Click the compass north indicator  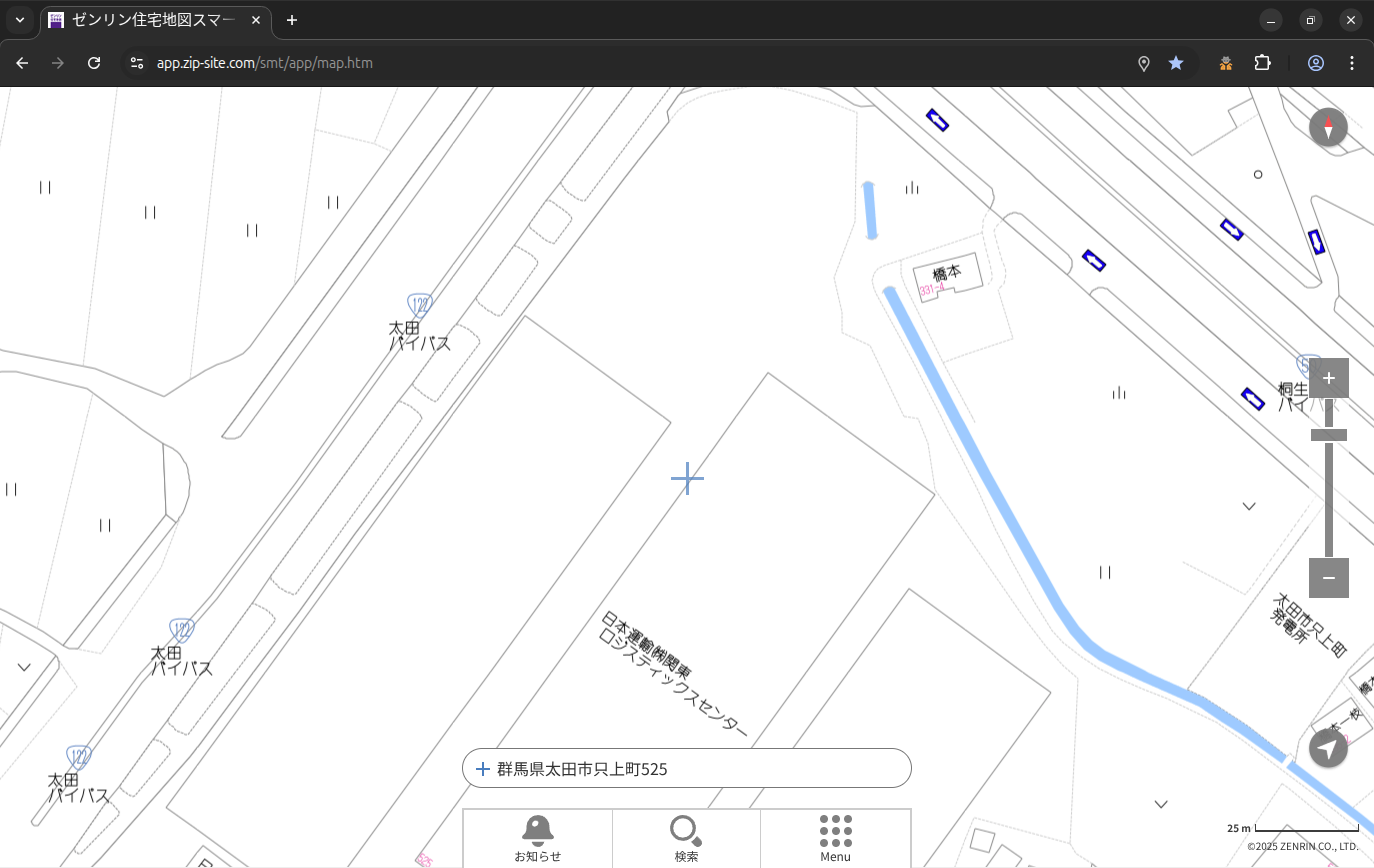(x=1328, y=128)
